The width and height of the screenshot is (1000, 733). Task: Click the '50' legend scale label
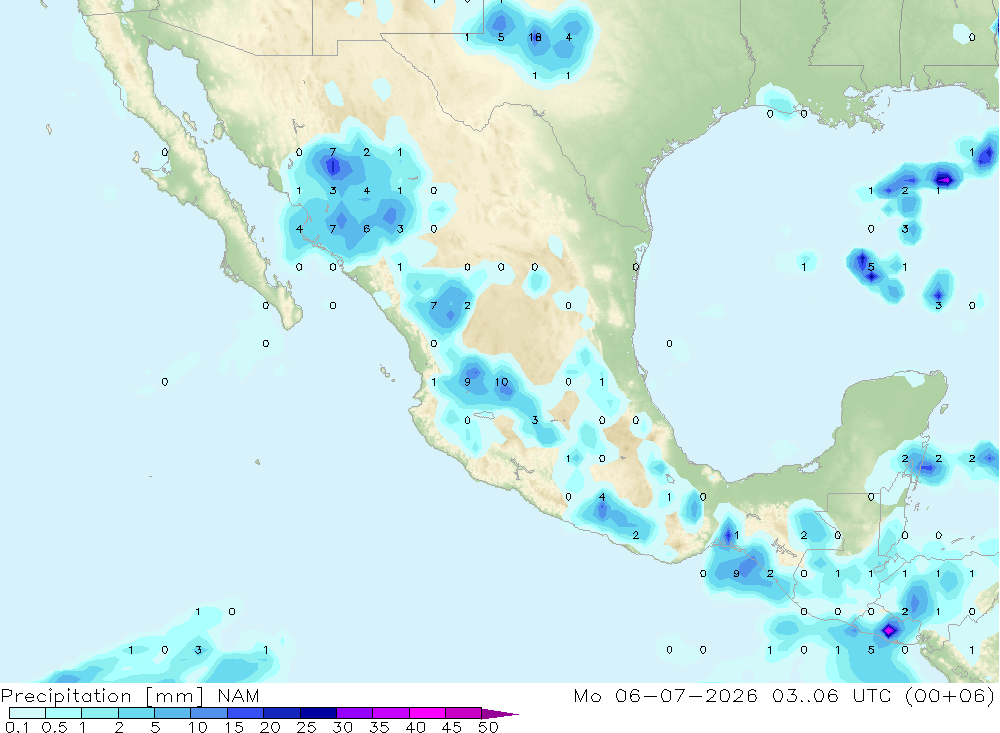488,727
